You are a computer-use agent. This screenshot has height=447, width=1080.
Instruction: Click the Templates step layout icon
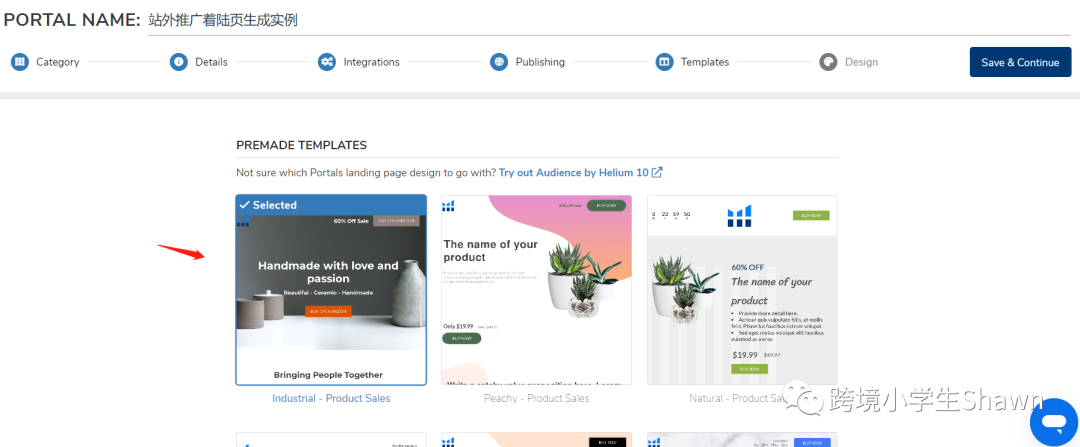click(665, 62)
